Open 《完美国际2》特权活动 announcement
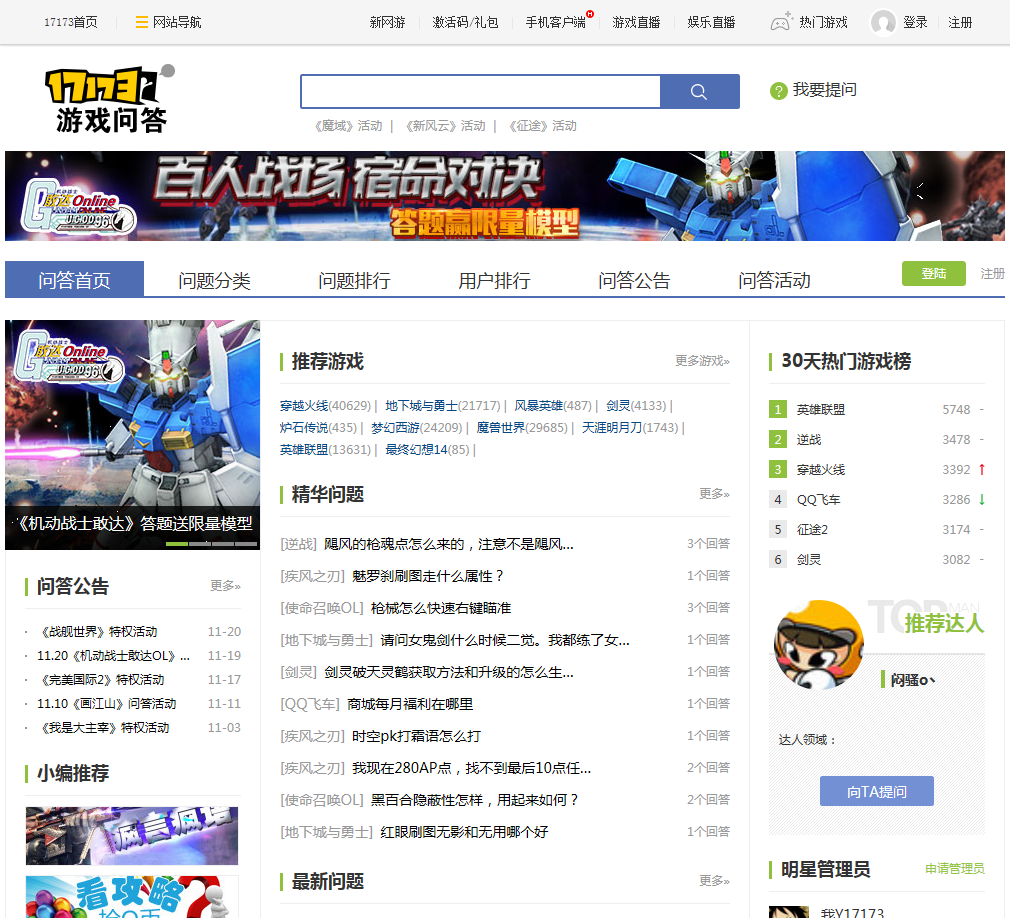Screen dimensions: 1010x918 101,680
